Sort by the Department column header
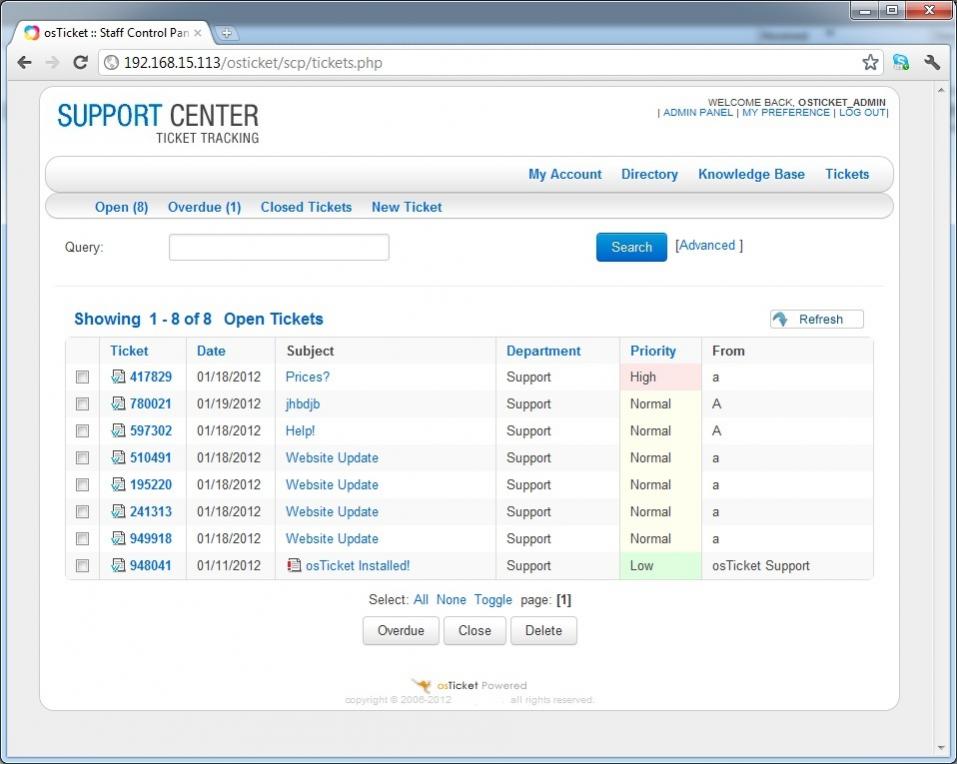The width and height of the screenshot is (957, 764). pos(543,351)
